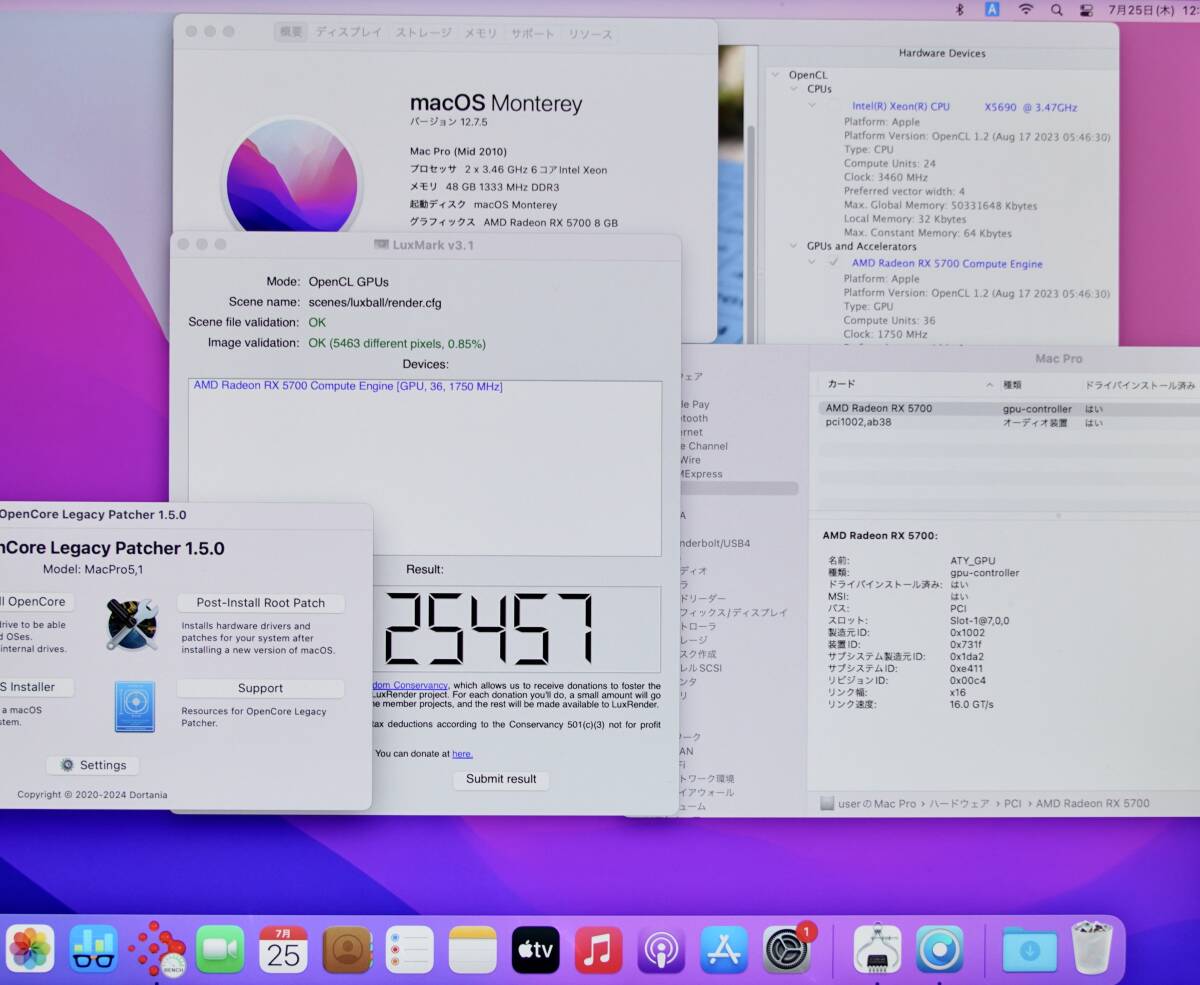
Task: Click Submit result in LuxMark
Action: point(501,779)
